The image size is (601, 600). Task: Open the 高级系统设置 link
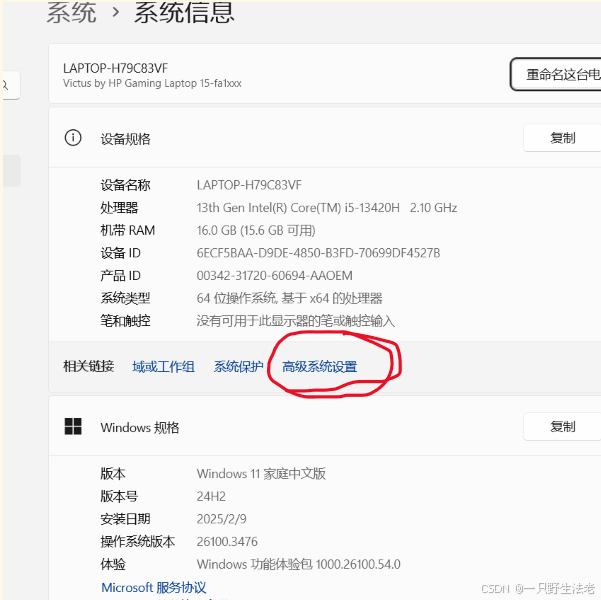click(320, 367)
